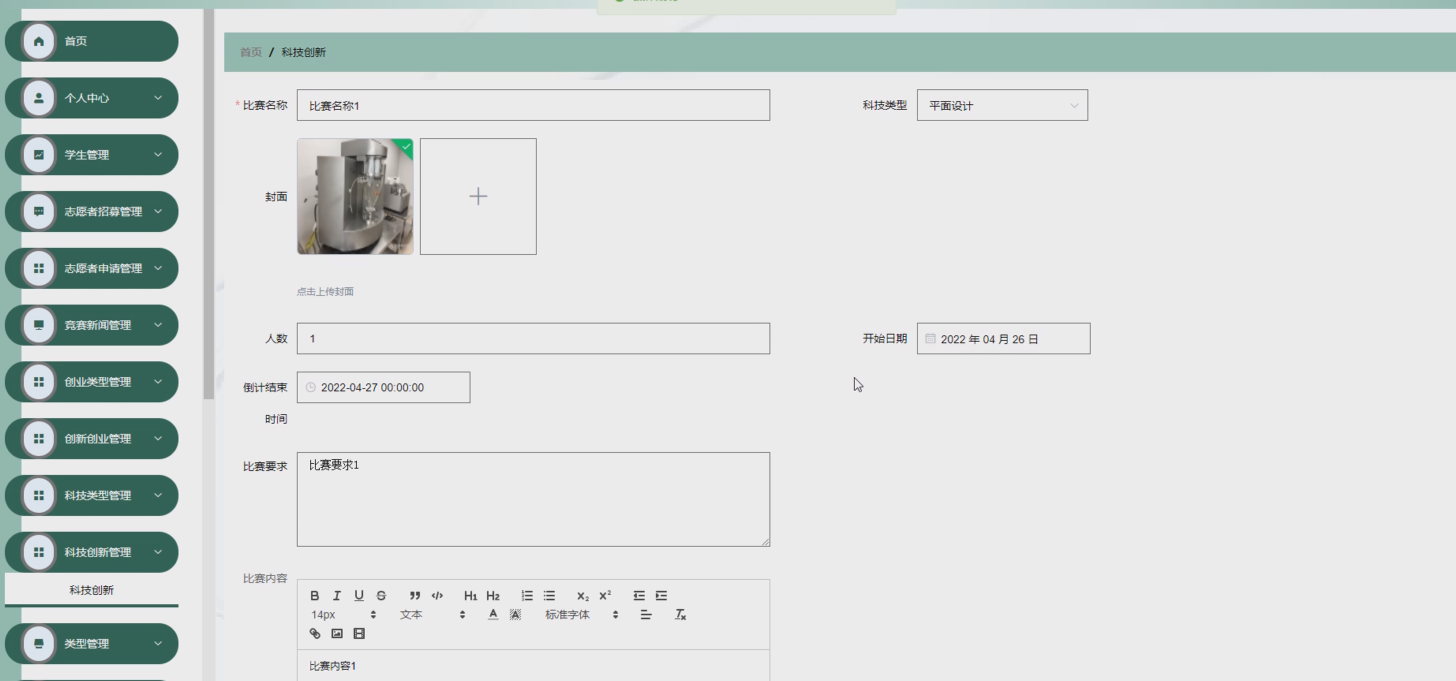Click the 竞赛新闻管理 sidebar icon

[x=39, y=325]
